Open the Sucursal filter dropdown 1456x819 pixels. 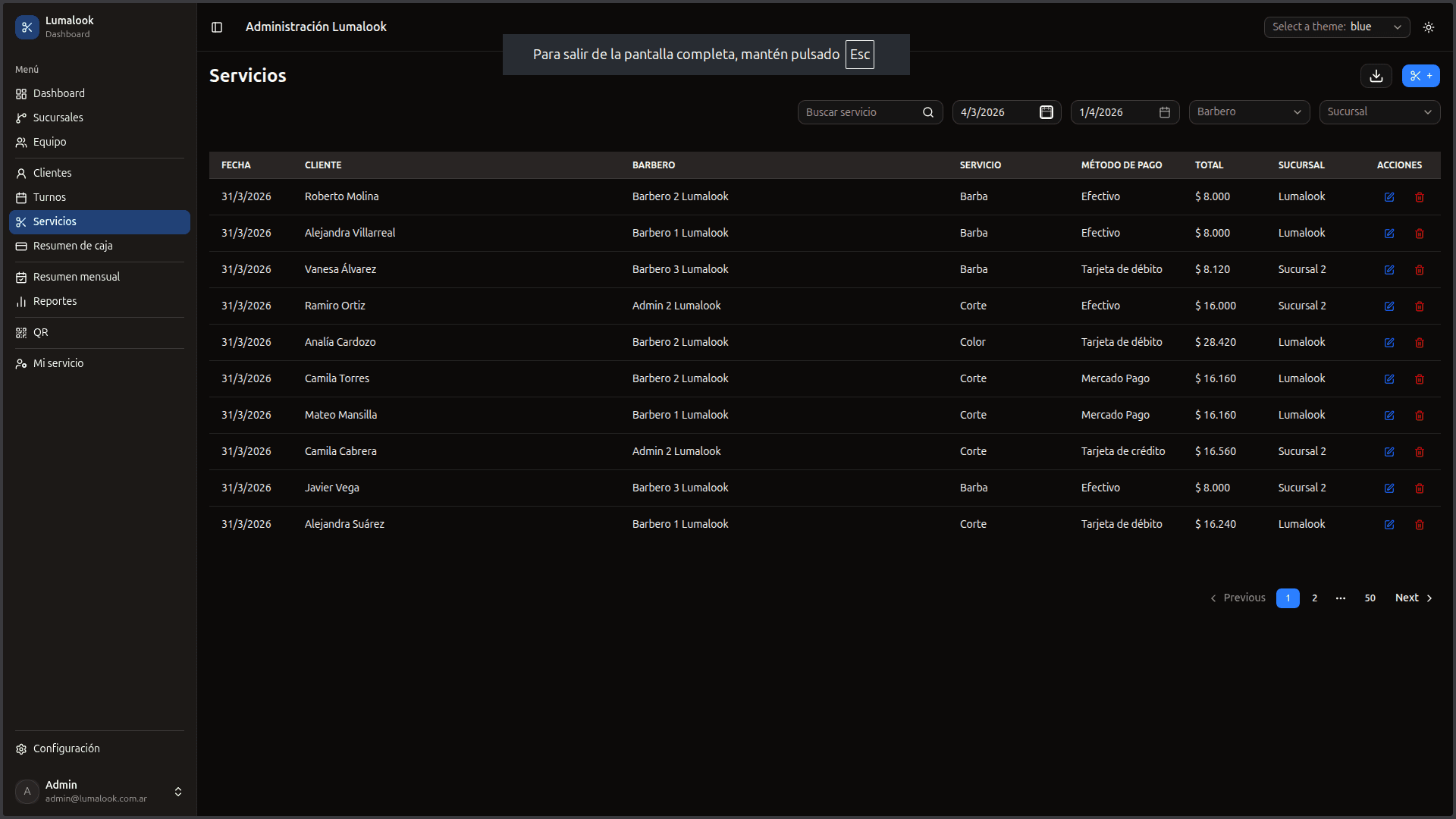coord(1379,112)
